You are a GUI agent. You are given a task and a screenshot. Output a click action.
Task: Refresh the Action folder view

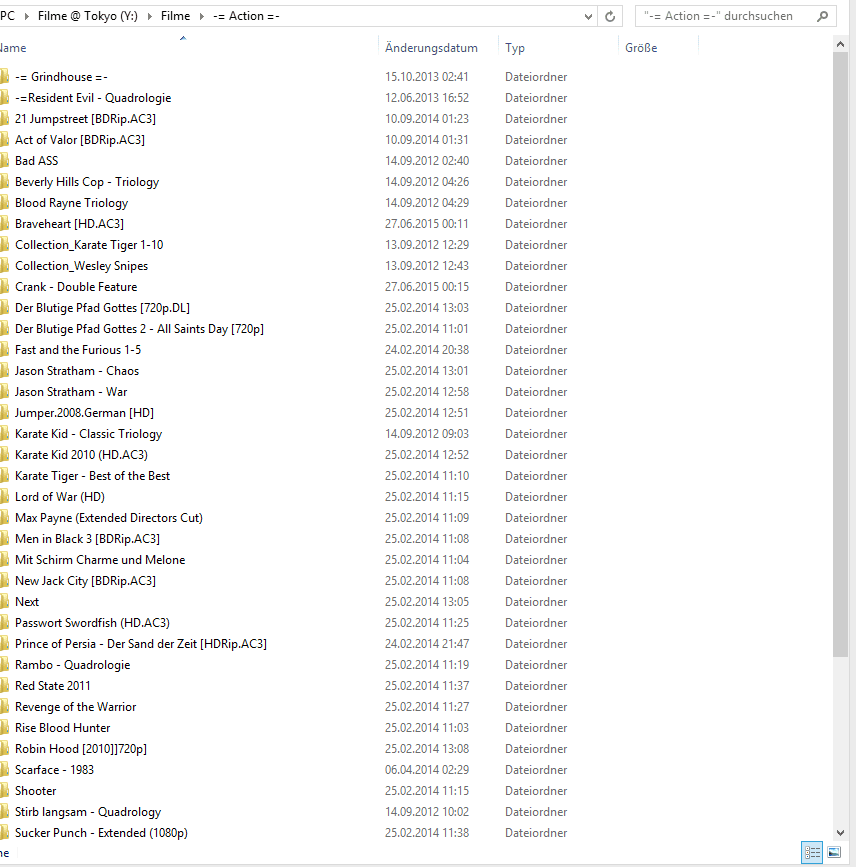coord(610,16)
